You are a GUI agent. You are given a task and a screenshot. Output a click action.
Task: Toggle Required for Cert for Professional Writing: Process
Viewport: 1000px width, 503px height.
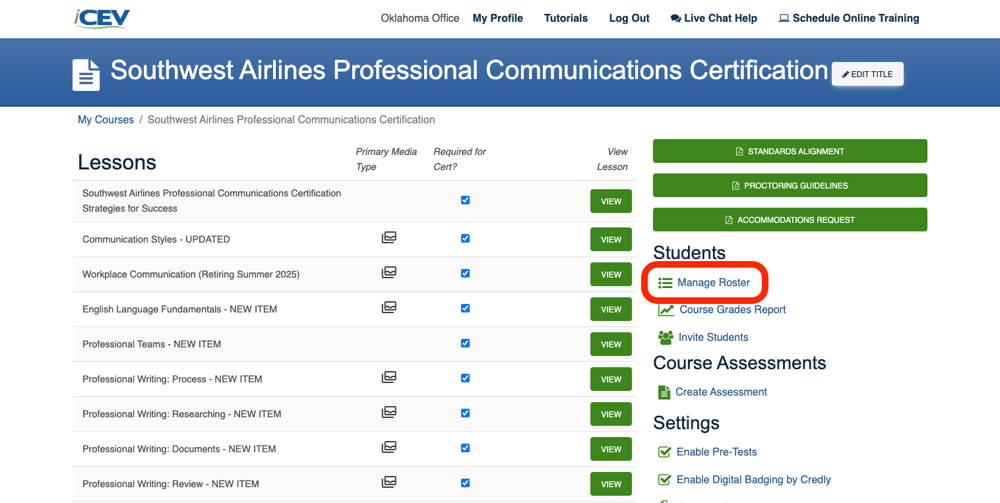[465, 378]
